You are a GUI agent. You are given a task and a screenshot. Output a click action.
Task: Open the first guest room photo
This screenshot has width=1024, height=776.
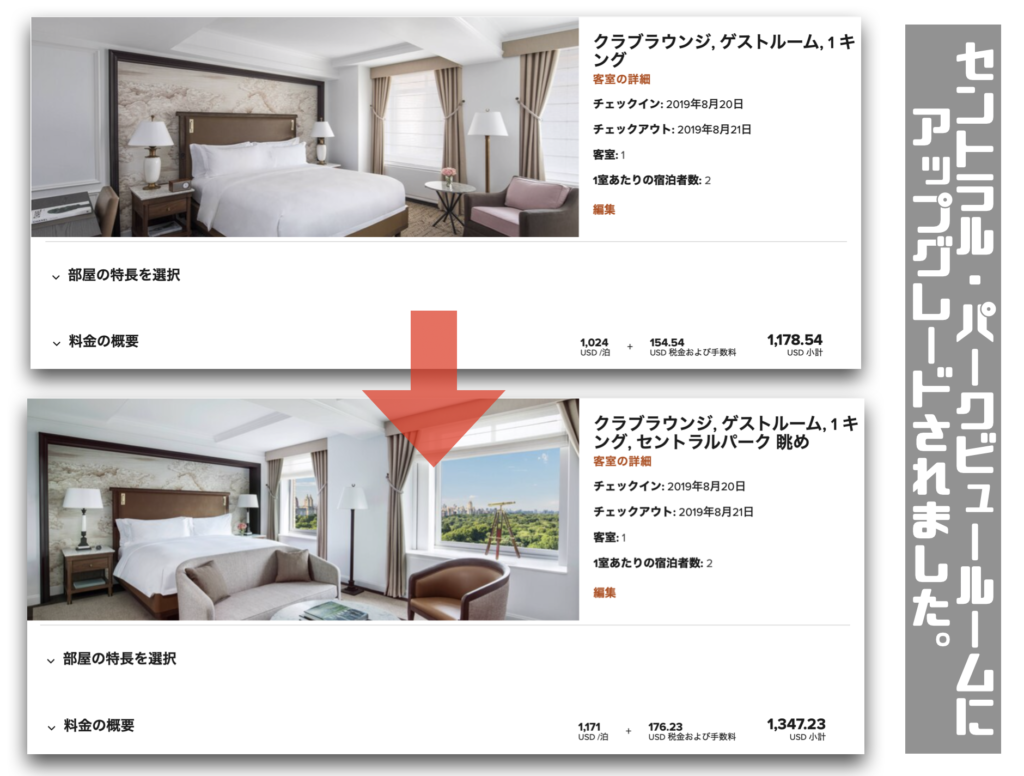point(305,127)
